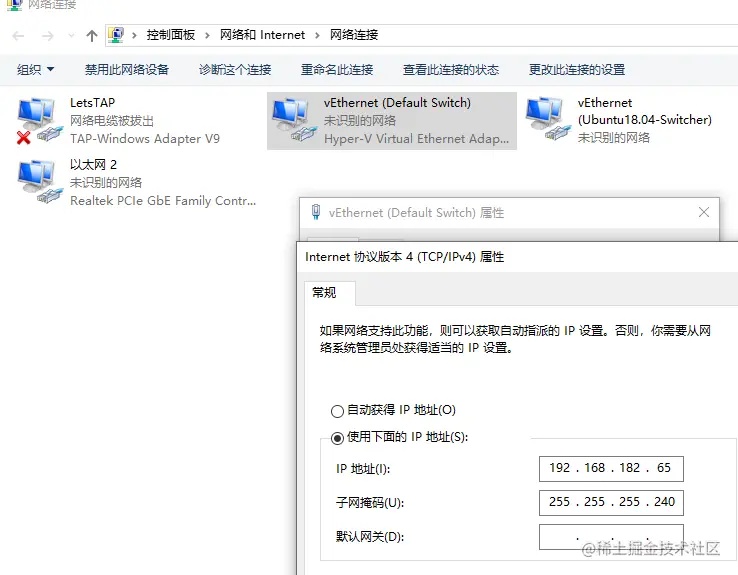Click 查看此连接的状态 in the toolbar
This screenshot has width=738, height=575.
click(x=450, y=70)
